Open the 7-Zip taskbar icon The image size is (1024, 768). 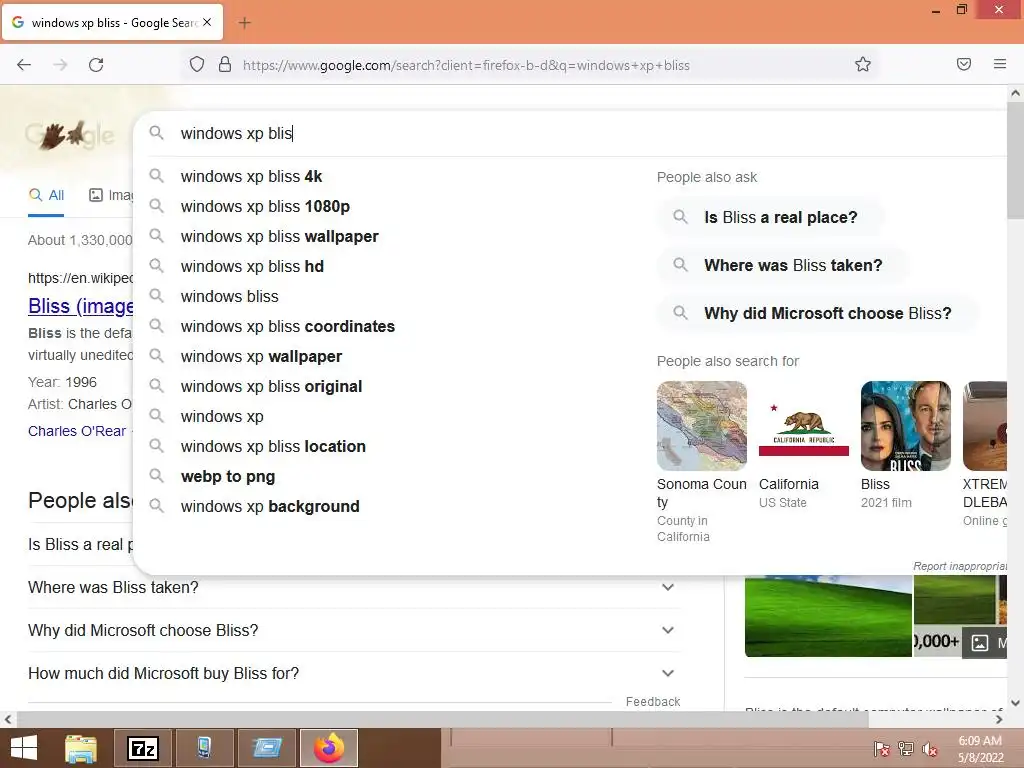coord(143,748)
